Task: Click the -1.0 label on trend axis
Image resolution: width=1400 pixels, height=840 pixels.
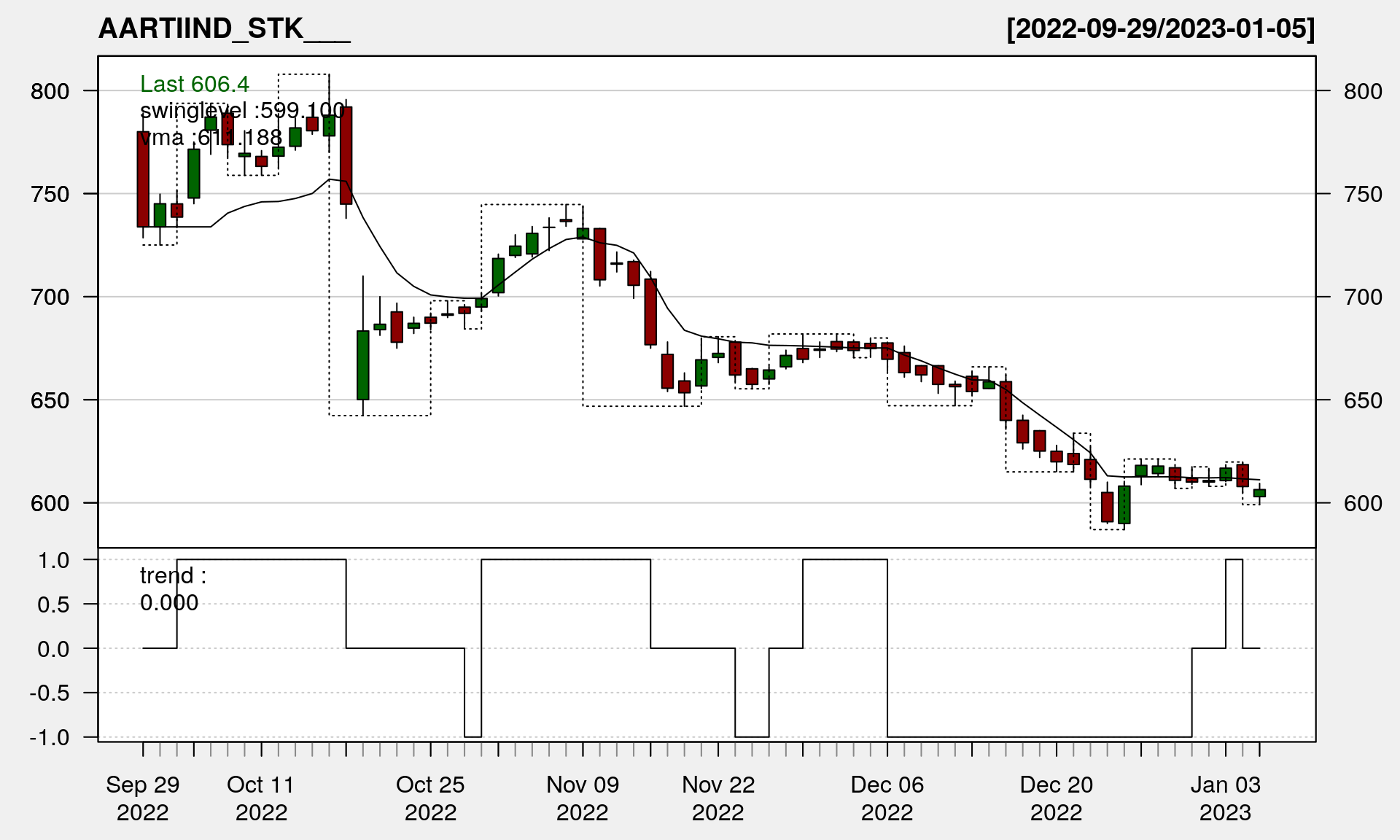Action: (50, 737)
